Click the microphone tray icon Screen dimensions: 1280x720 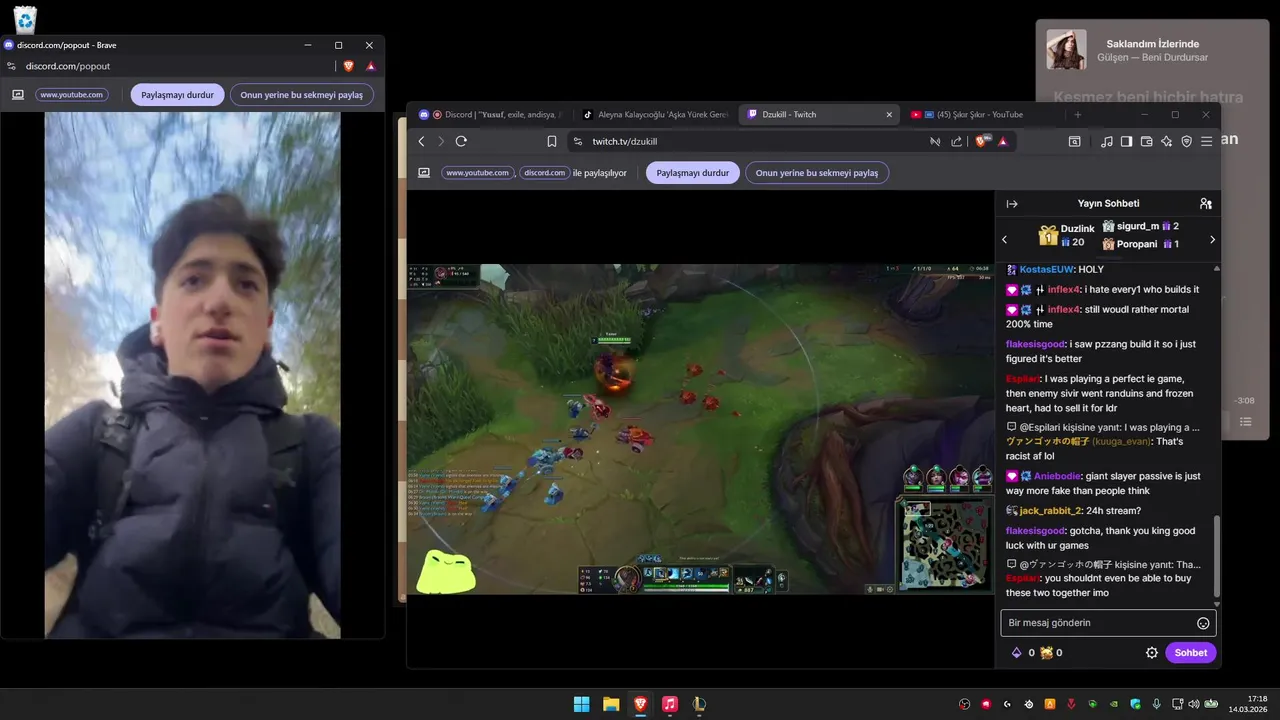click(x=1156, y=704)
